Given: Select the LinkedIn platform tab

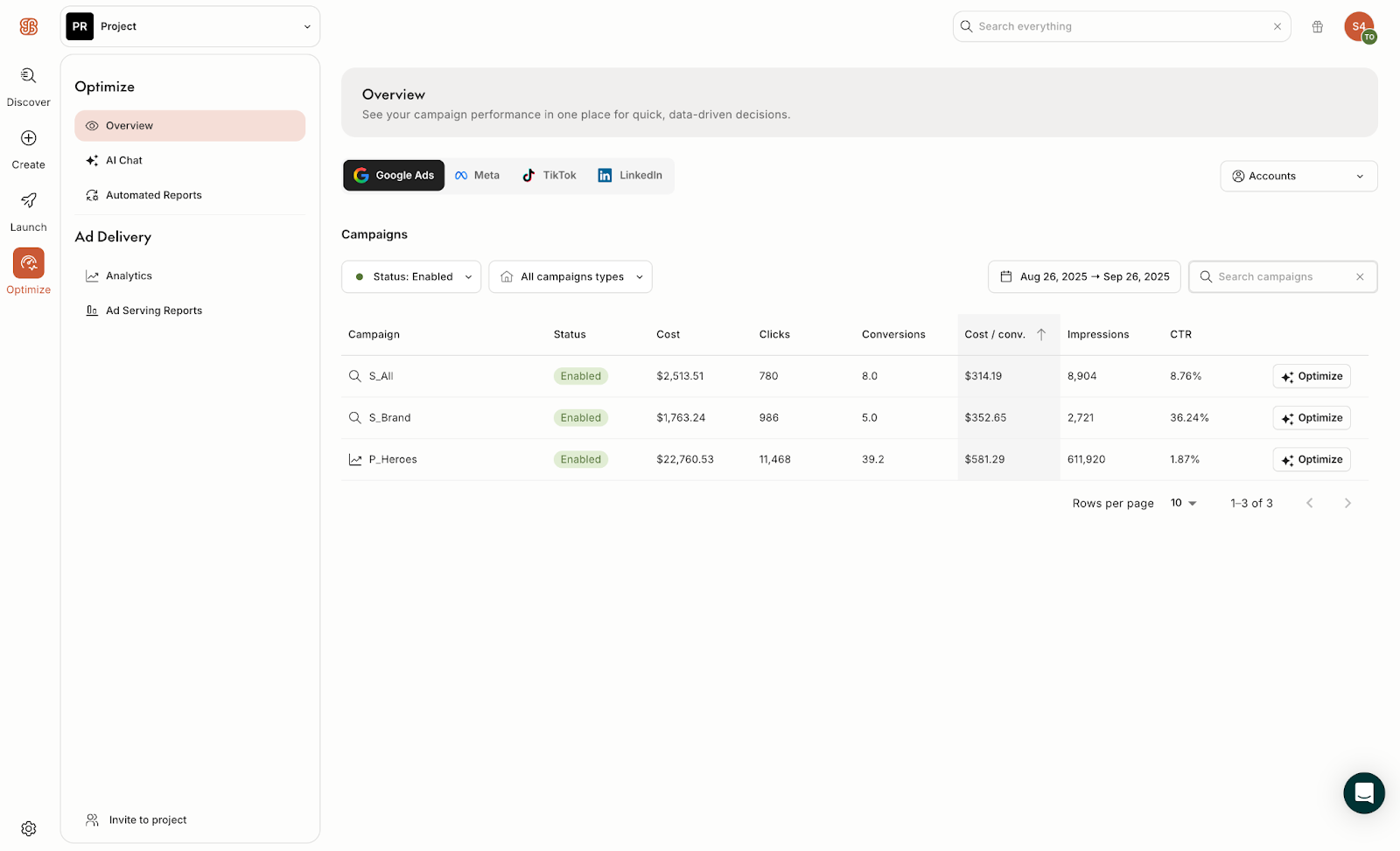Looking at the screenshot, I should tap(630, 175).
